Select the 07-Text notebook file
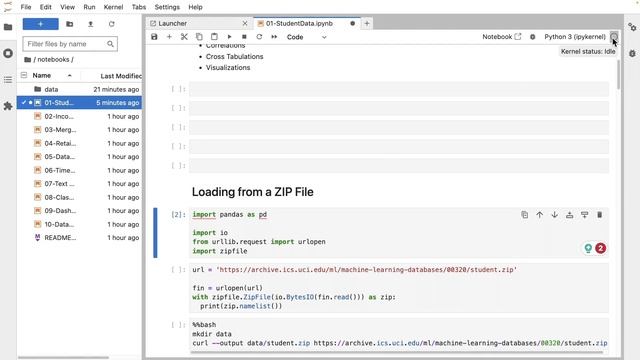Screen dimensions: 640x360 pos(80,184)
